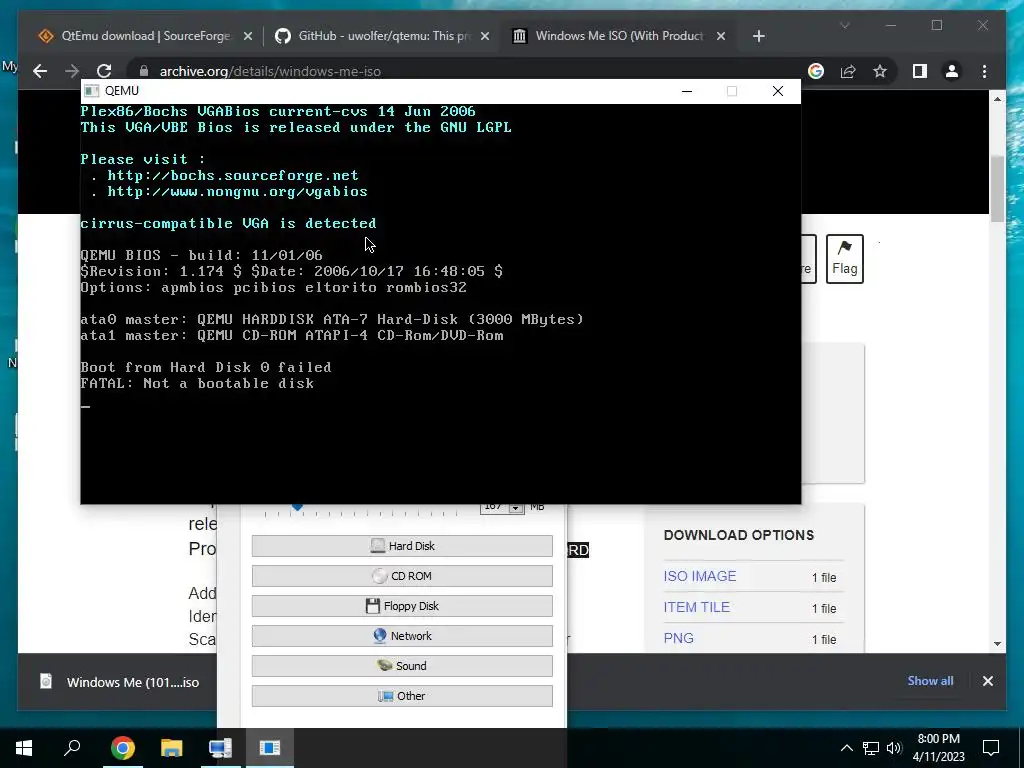Open ISO IMAGE download link
This screenshot has height=768, width=1024.
(699, 576)
